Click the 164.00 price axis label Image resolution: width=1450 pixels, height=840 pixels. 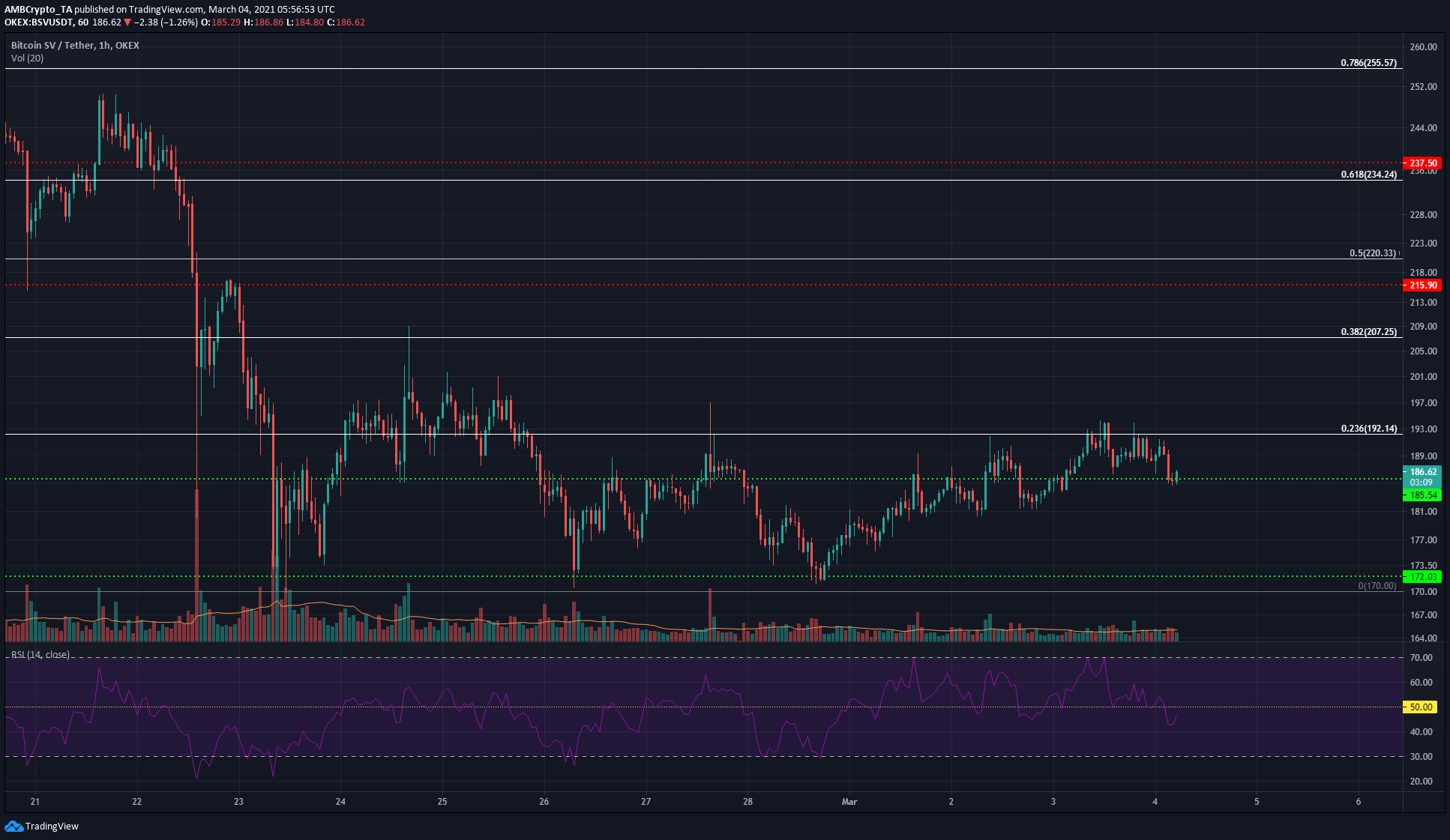1423,638
